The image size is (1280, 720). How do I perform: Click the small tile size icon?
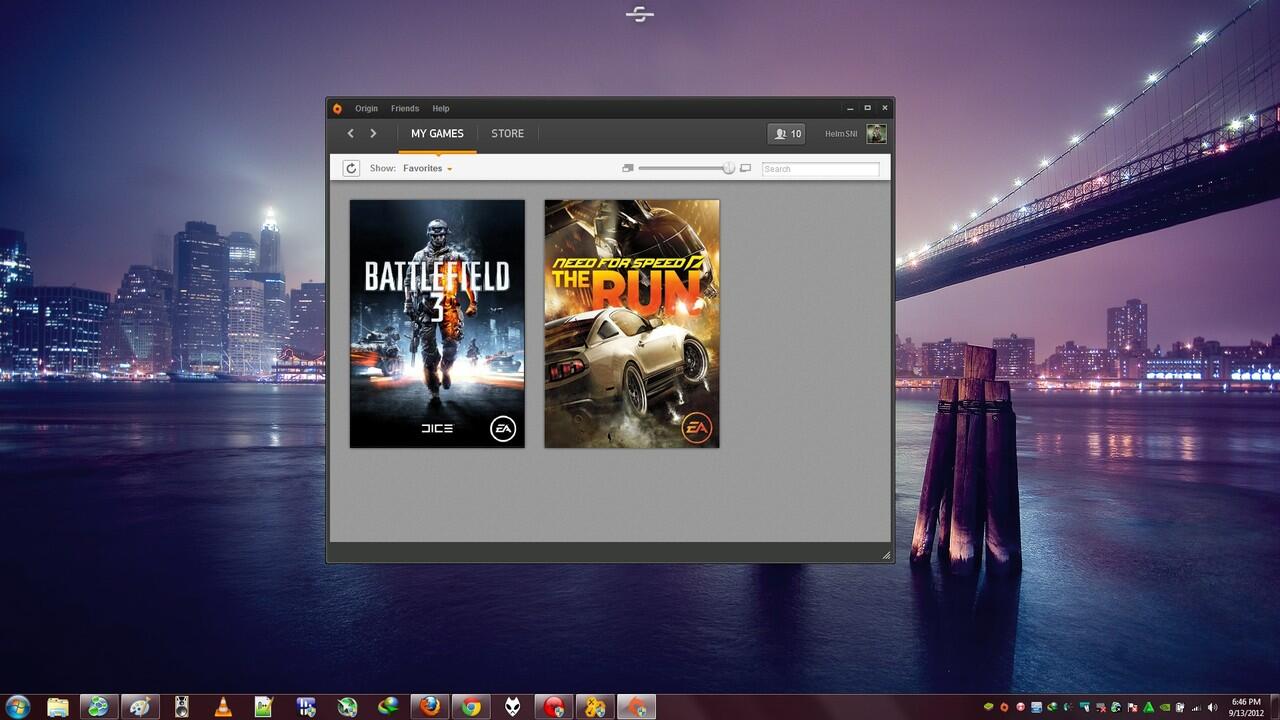[x=627, y=168]
